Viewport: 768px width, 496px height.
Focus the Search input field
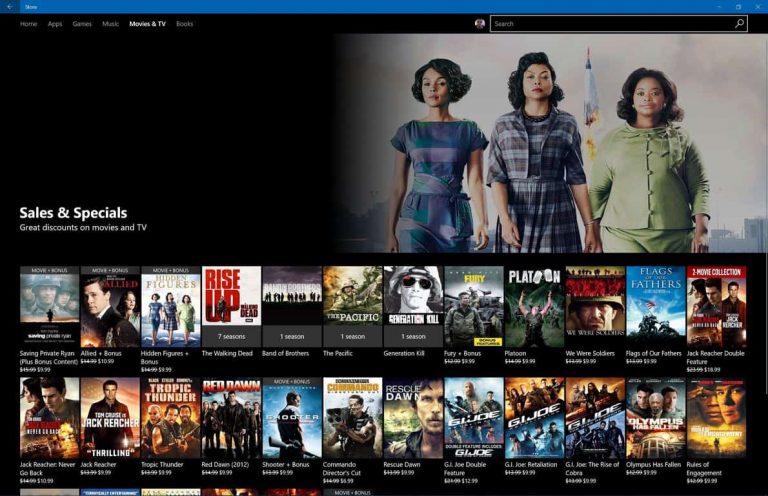click(x=619, y=24)
